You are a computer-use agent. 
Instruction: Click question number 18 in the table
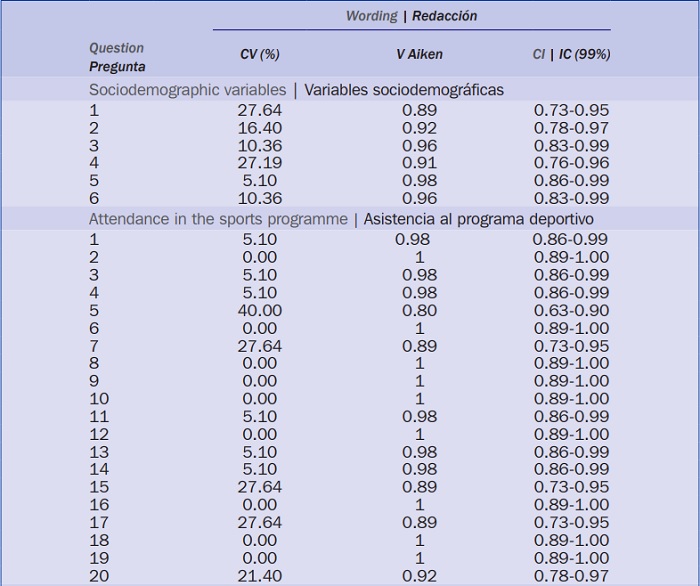pyautogui.click(x=98, y=540)
